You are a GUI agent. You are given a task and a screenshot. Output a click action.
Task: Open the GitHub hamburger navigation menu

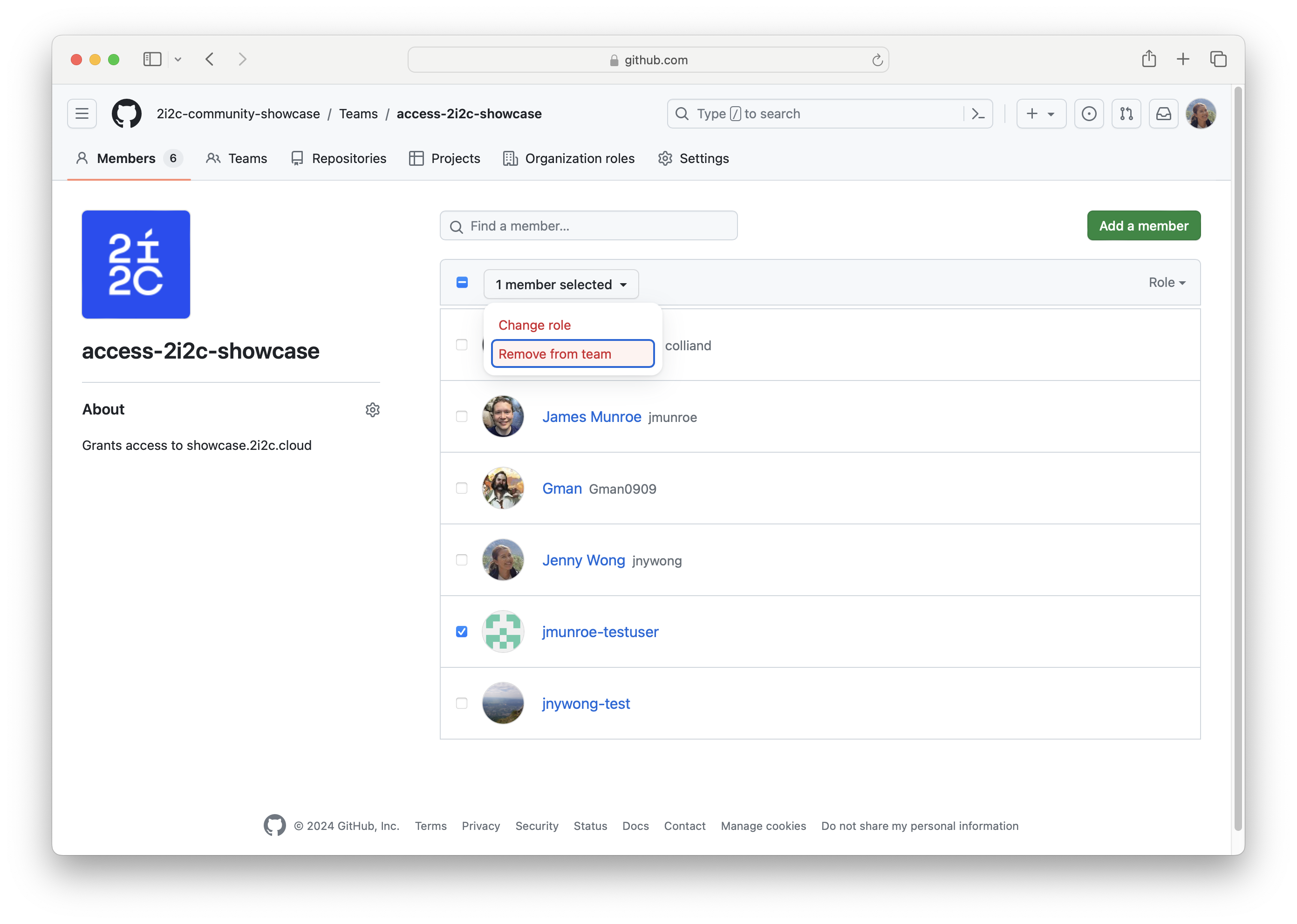tap(82, 114)
